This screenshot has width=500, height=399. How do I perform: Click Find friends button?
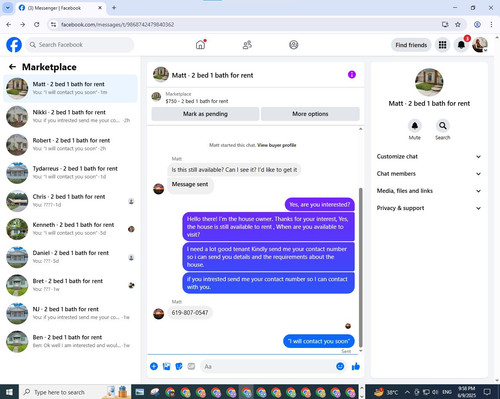click(411, 45)
